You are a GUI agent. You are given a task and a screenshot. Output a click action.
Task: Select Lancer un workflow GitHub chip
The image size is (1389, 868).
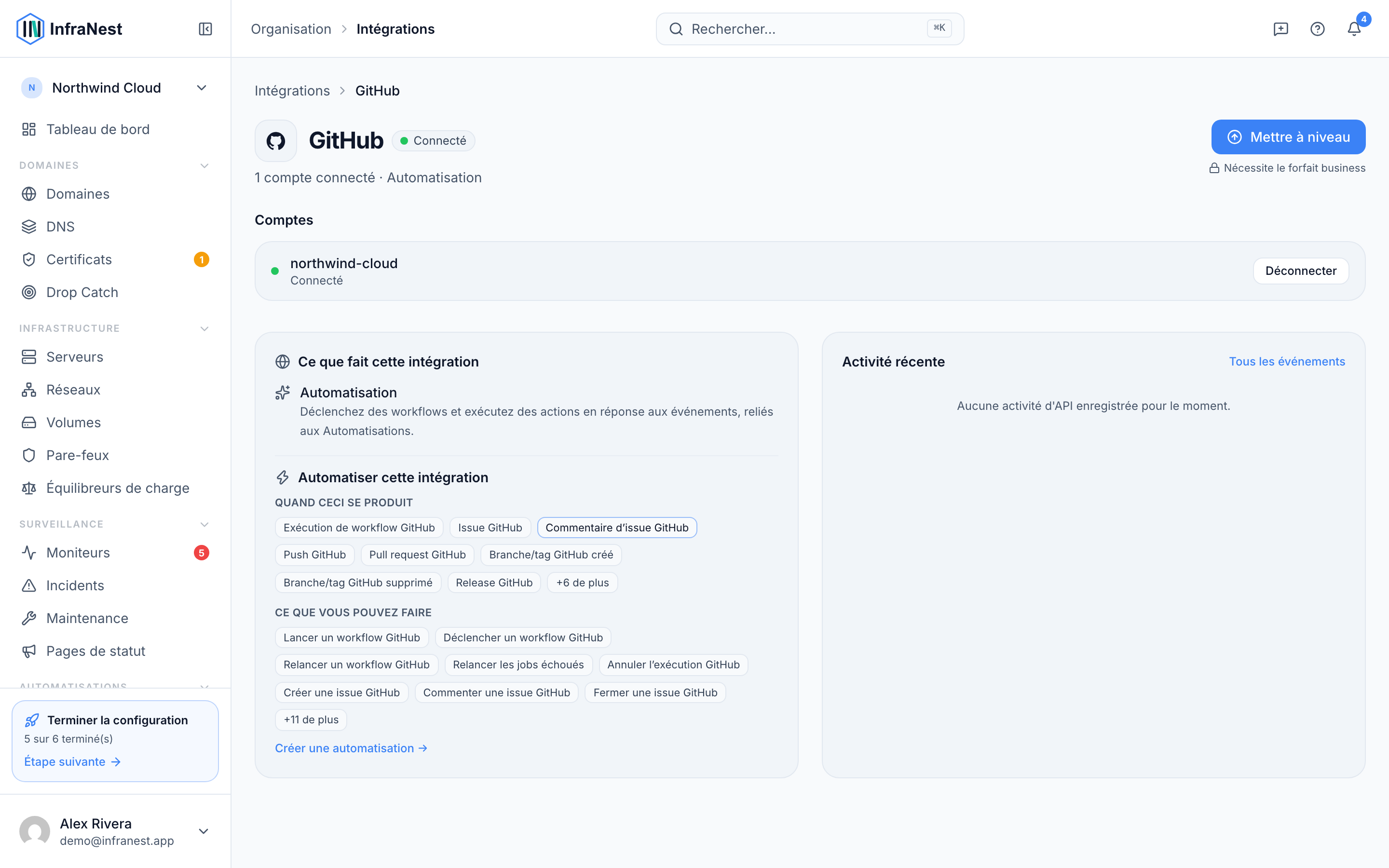click(351, 638)
